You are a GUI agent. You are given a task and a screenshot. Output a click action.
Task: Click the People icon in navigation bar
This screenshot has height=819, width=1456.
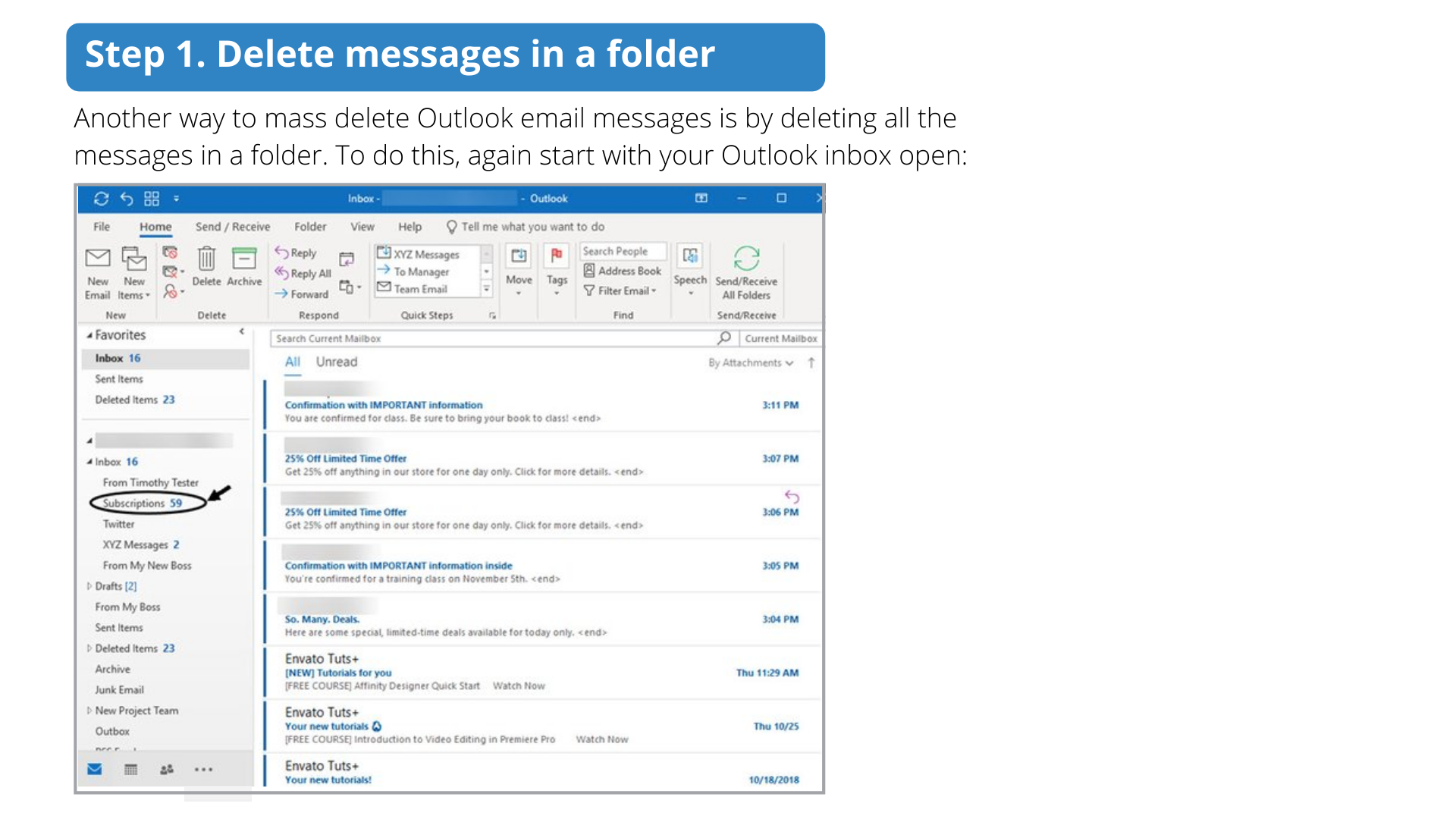click(167, 770)
